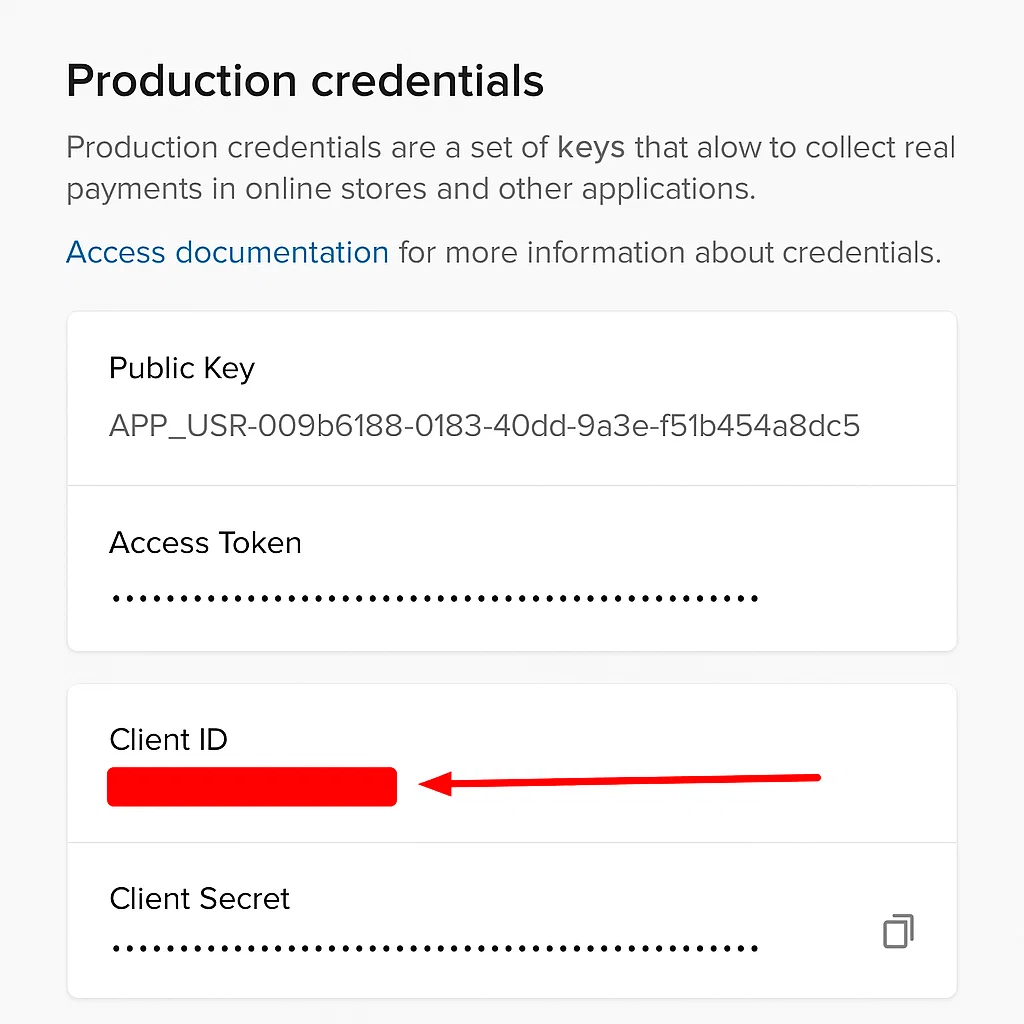Select the APP_USR public key value

[x=484, y=427]
